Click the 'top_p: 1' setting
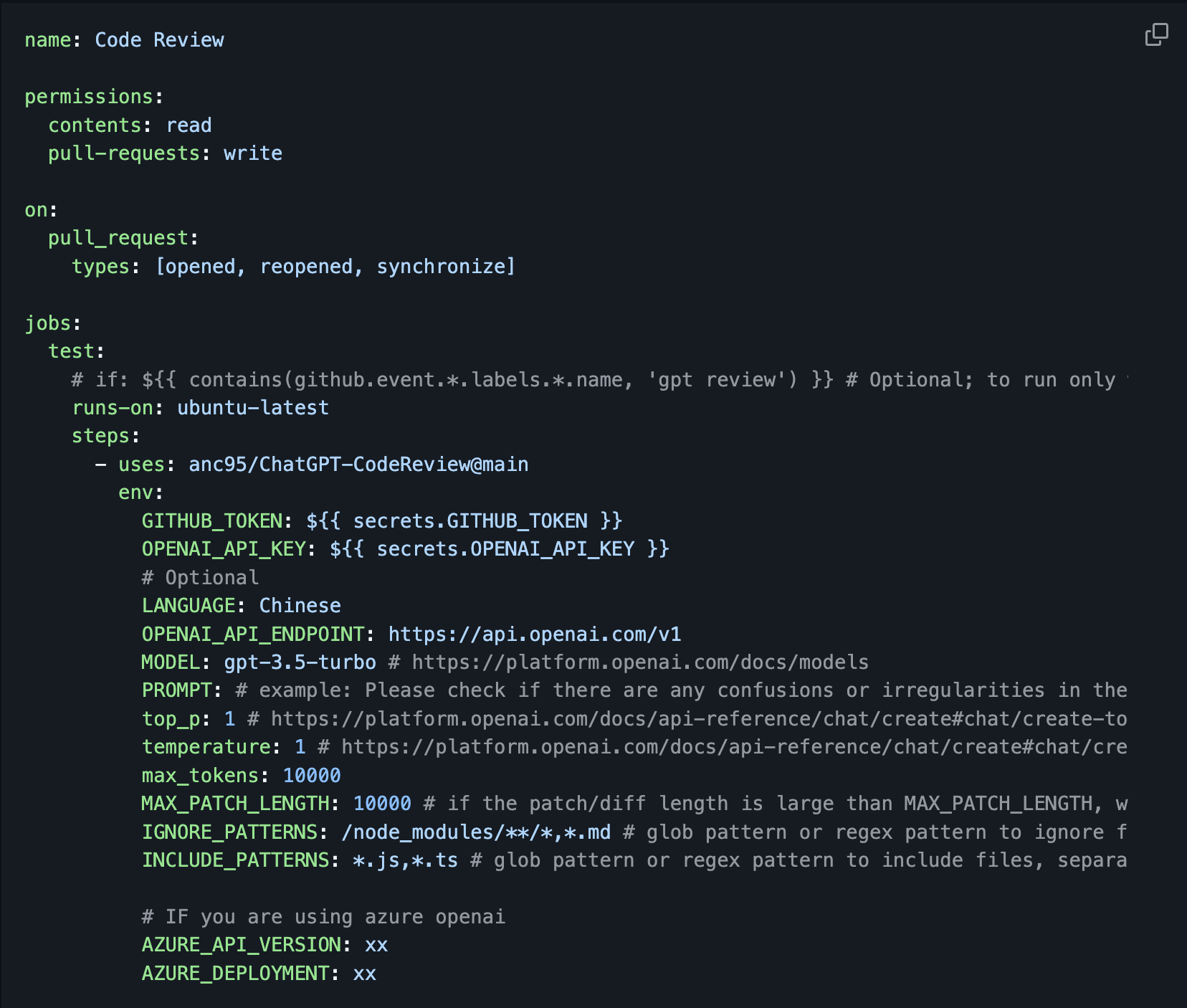1187x1008 pixels. [x=189, y=719]
